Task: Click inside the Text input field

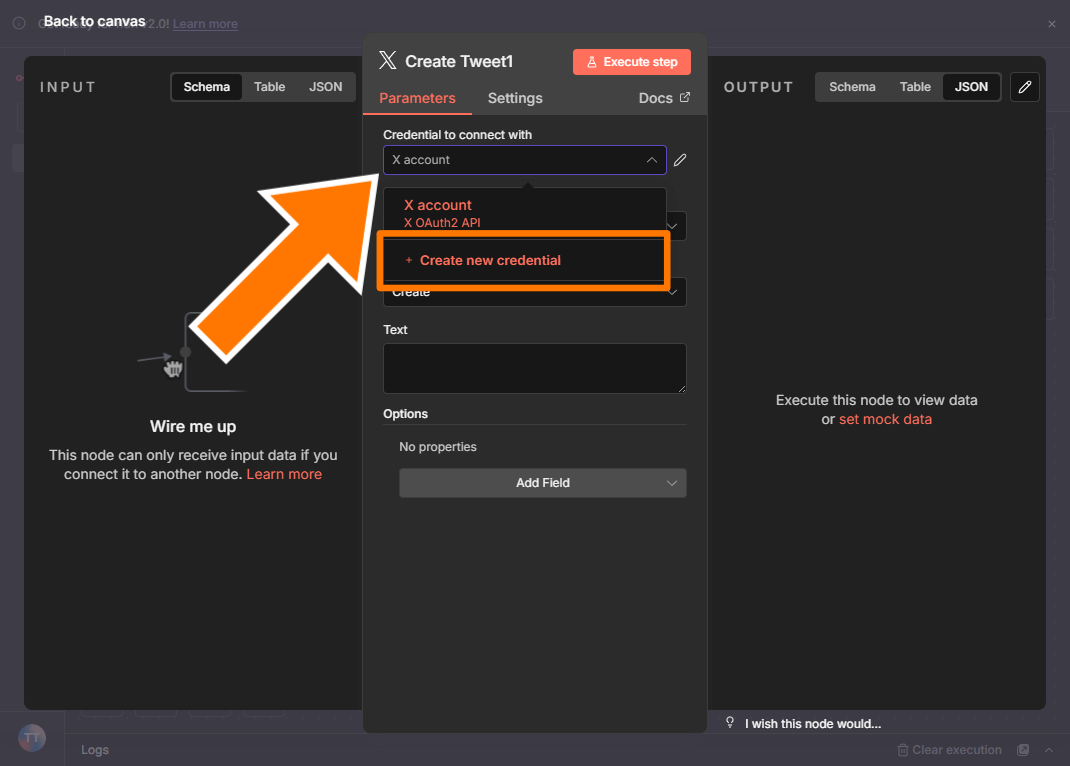Action: tap(534, 368)
